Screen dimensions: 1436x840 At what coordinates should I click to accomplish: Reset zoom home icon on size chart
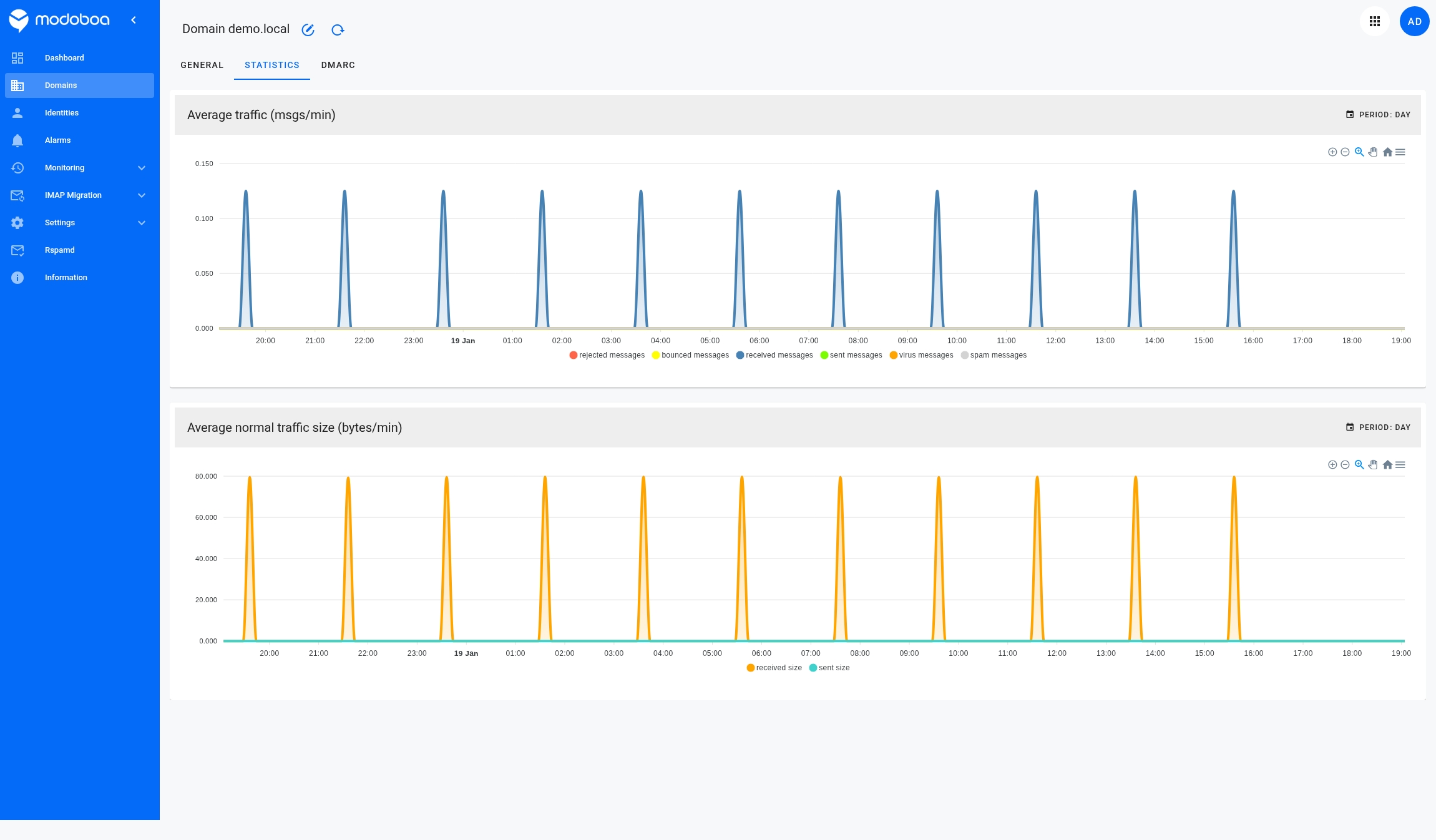click(1387, 465)
